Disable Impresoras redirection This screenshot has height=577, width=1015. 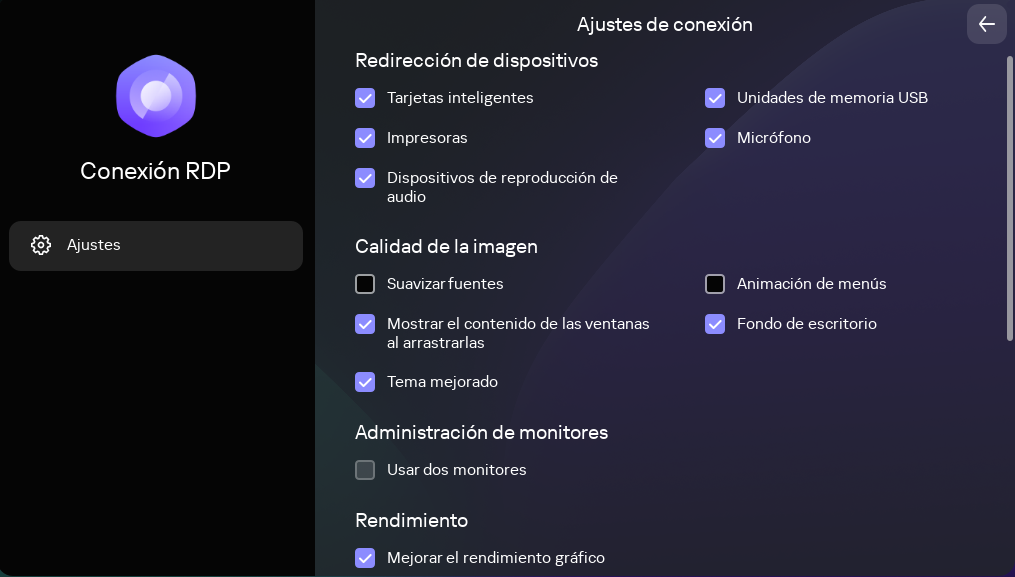coord(365,138)
